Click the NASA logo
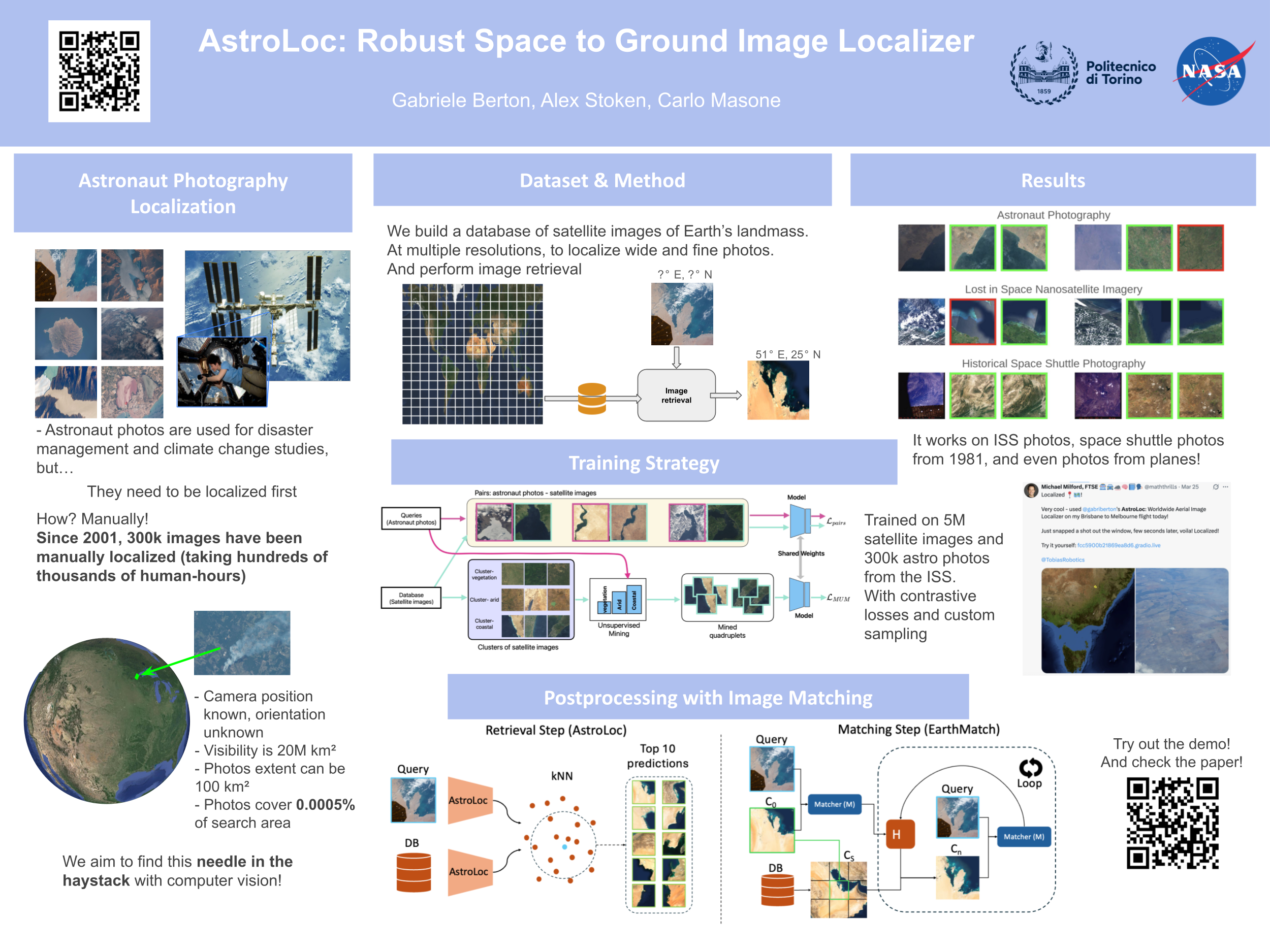 (x=1213, y=72)
